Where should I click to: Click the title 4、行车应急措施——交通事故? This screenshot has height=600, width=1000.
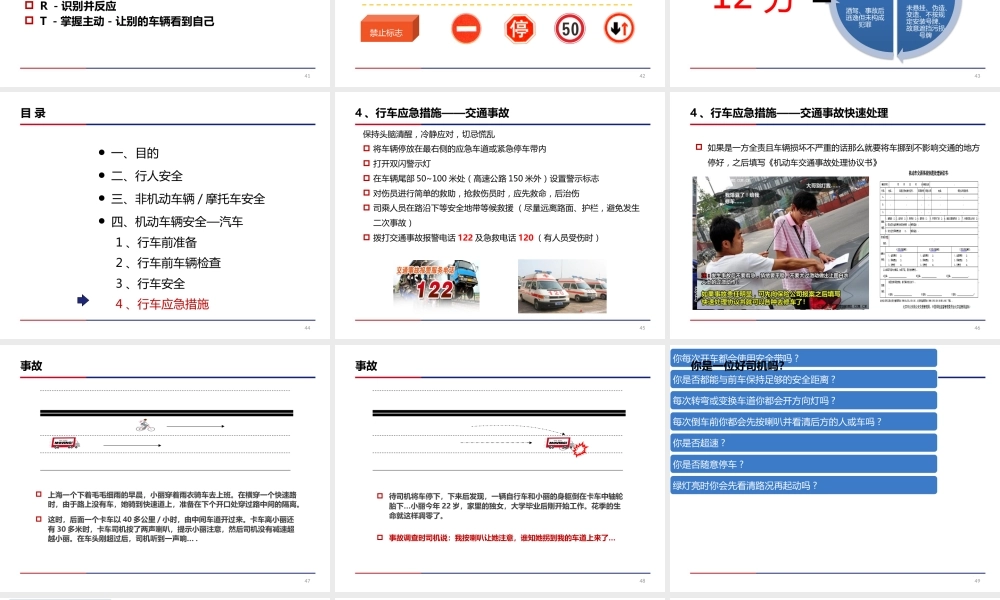[432, 113]
